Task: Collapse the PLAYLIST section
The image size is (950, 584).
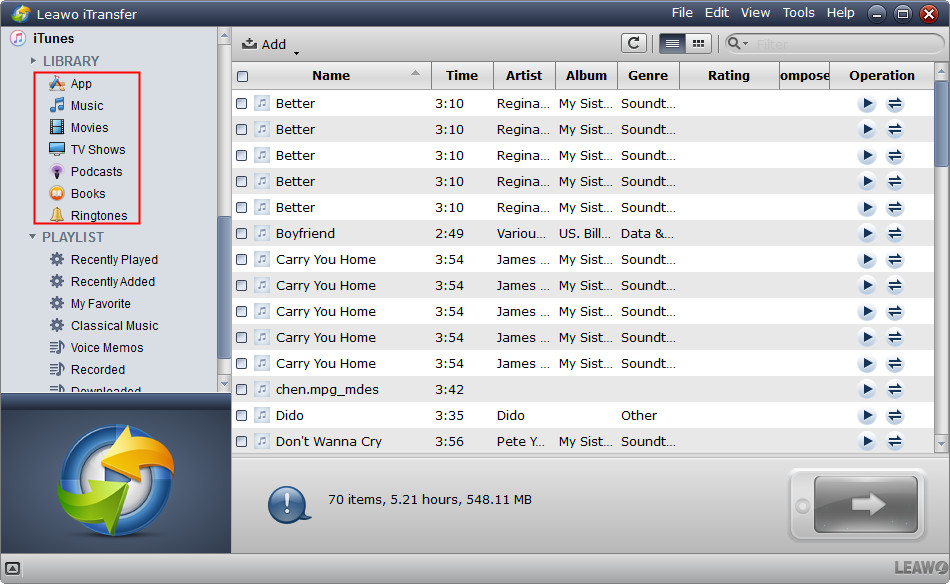Action: (x=33, y=237)
